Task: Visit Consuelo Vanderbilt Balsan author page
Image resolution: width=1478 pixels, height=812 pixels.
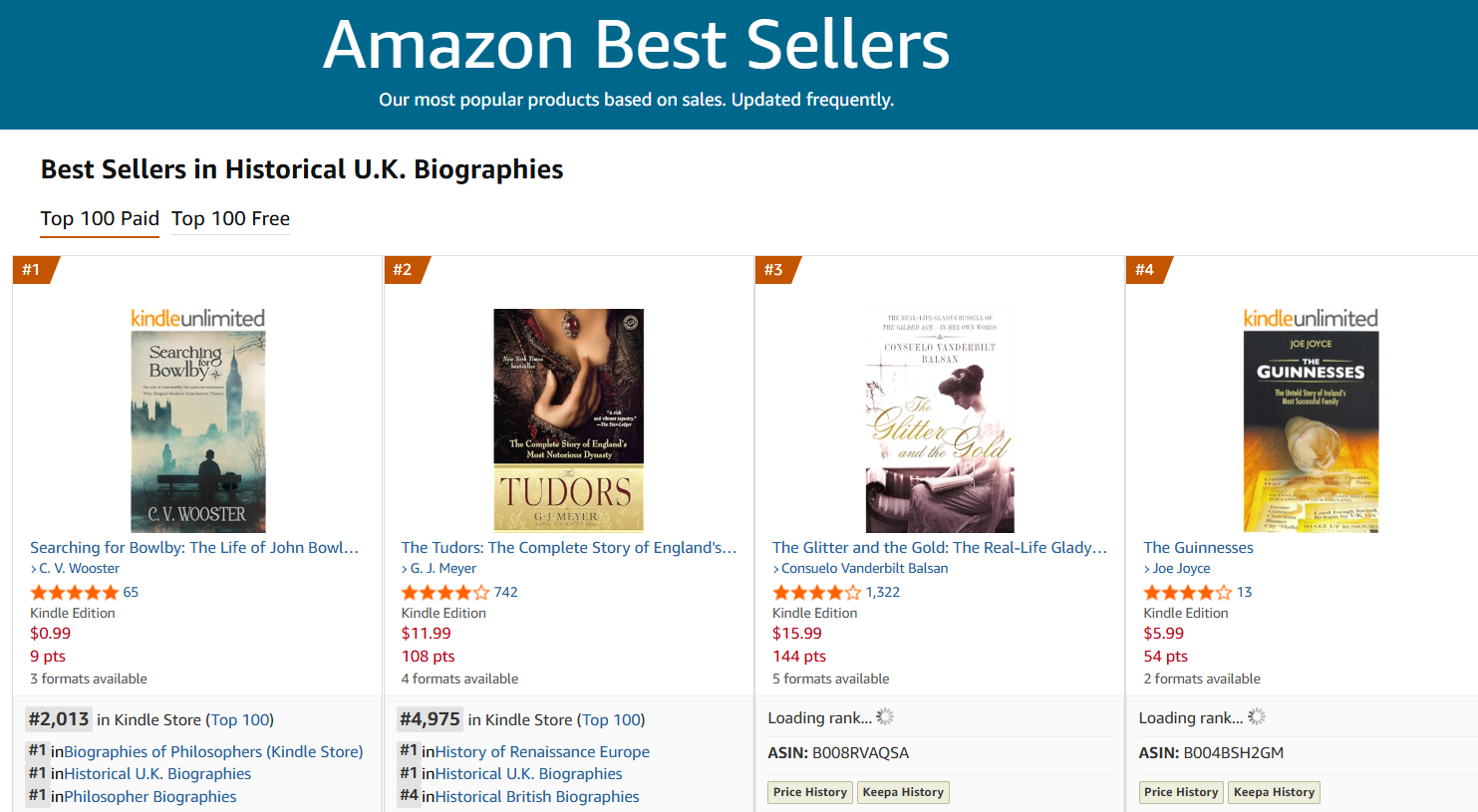Action: 864,569
